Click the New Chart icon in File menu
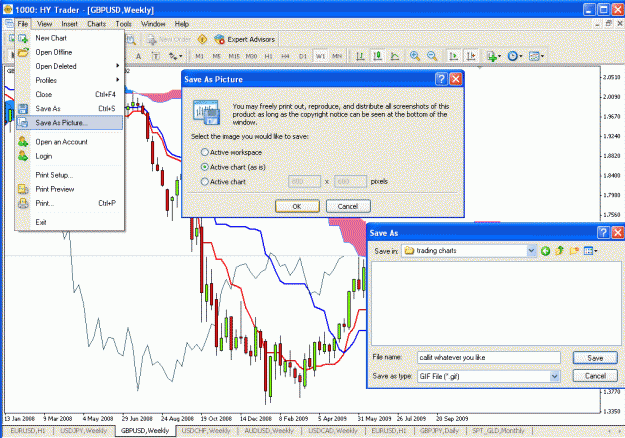 [23, 38]
